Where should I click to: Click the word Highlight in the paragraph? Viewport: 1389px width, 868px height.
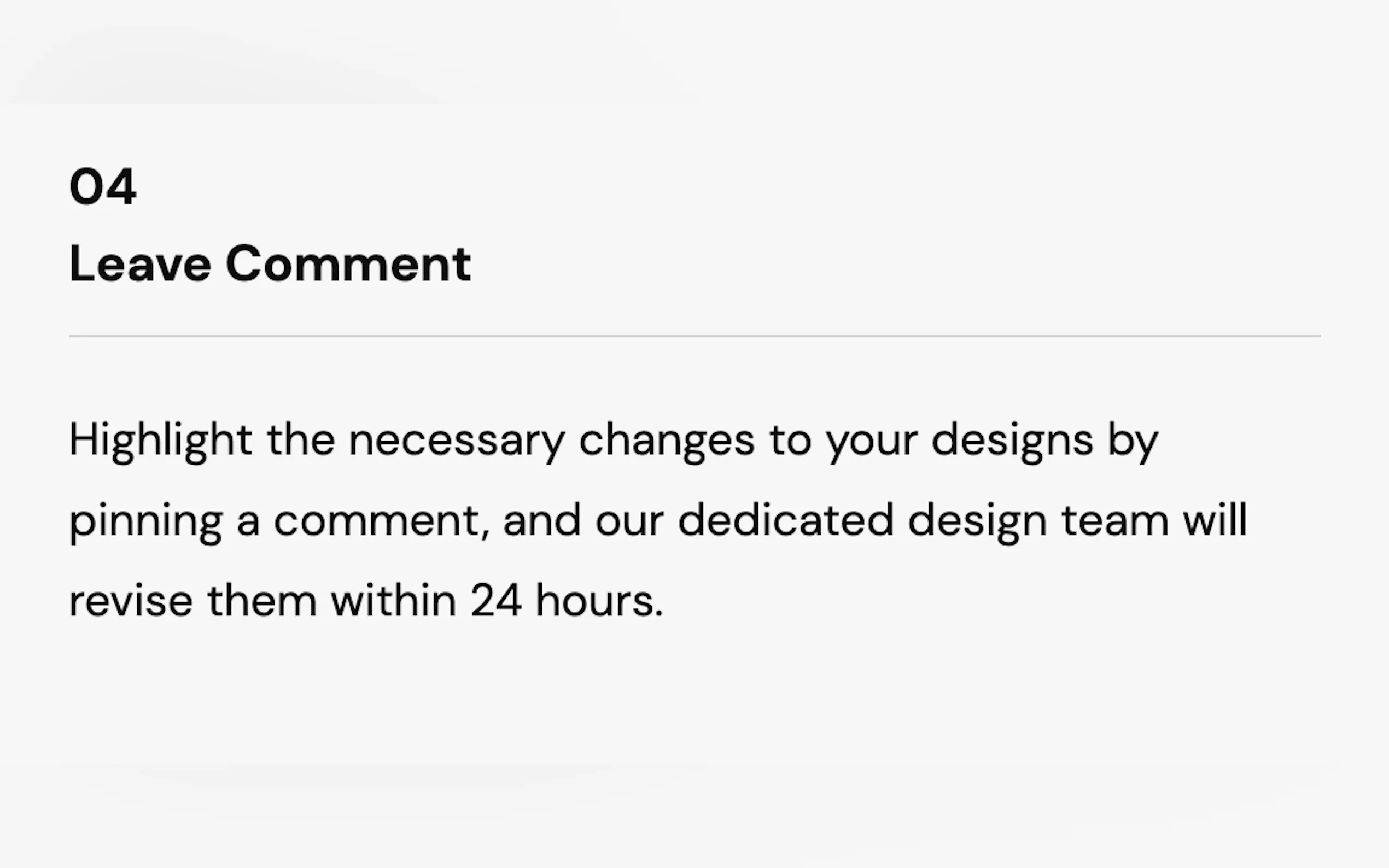tap(160, 441)
